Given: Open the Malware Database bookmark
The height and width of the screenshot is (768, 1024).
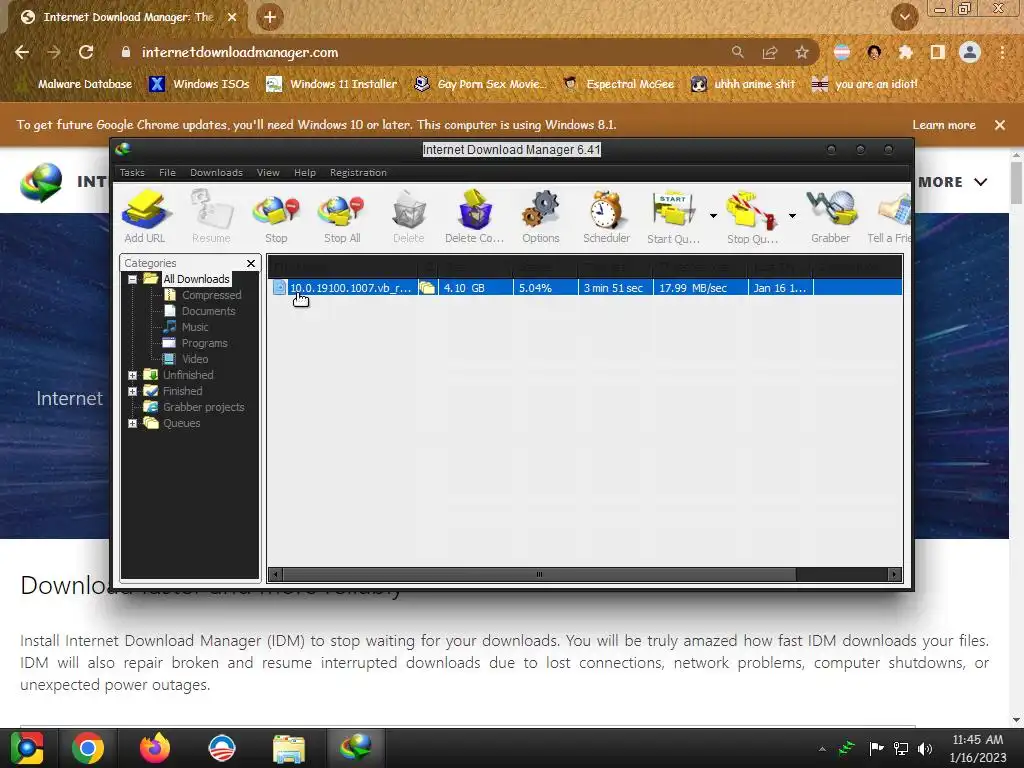Looking at the screenshot, I should point(85,84).
